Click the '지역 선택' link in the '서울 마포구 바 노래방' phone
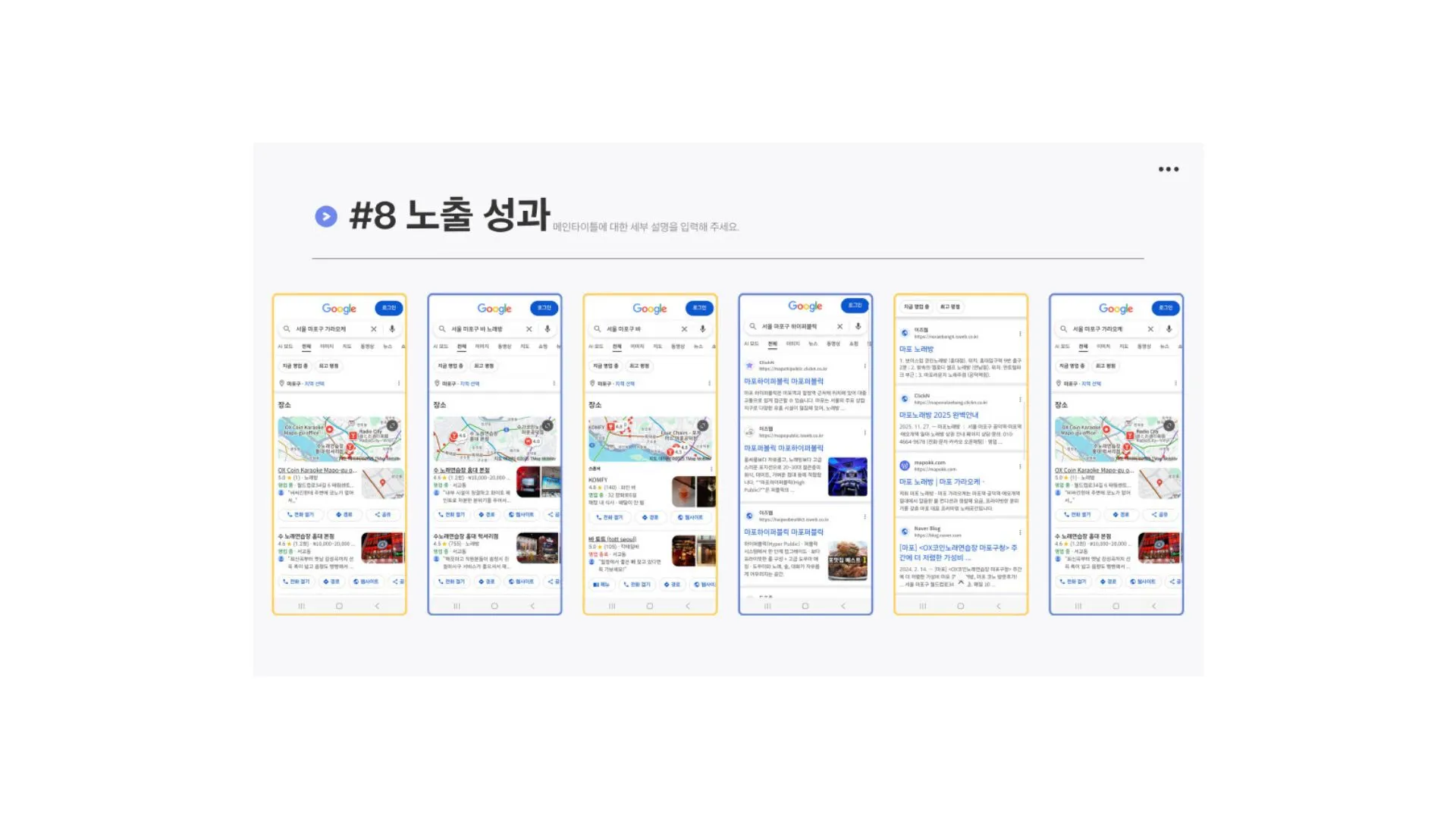The height and width of the screenshot is (819, 1456). coord(469,384)
